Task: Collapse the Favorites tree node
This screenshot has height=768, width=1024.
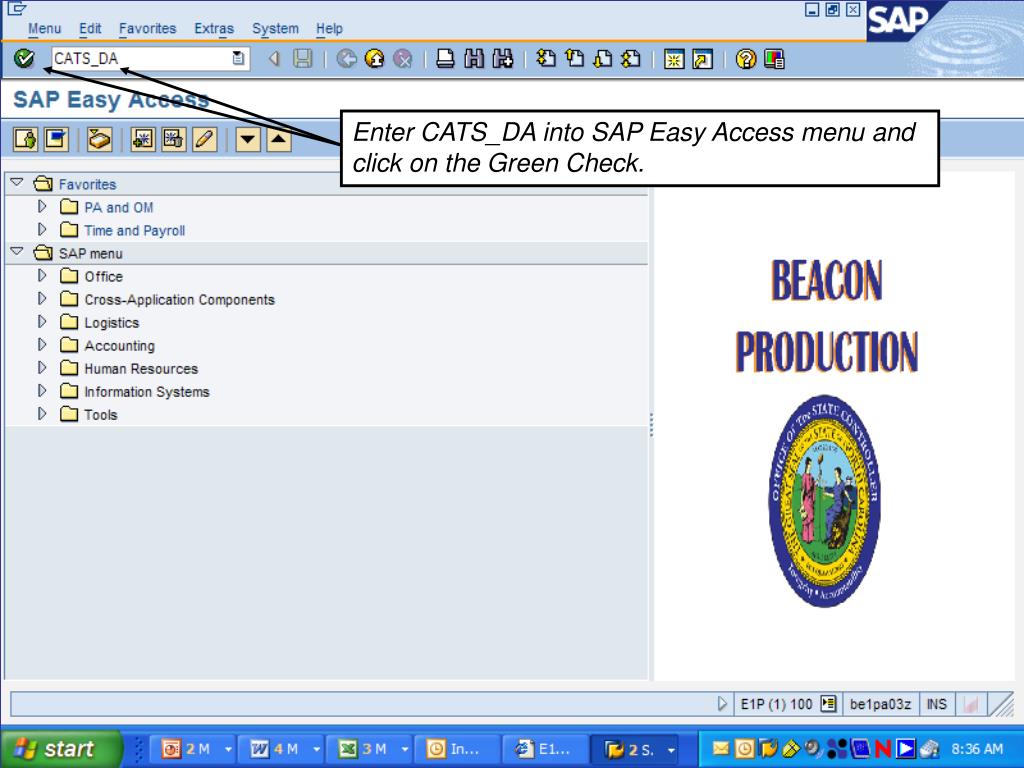Action: (x=18, y=183)
